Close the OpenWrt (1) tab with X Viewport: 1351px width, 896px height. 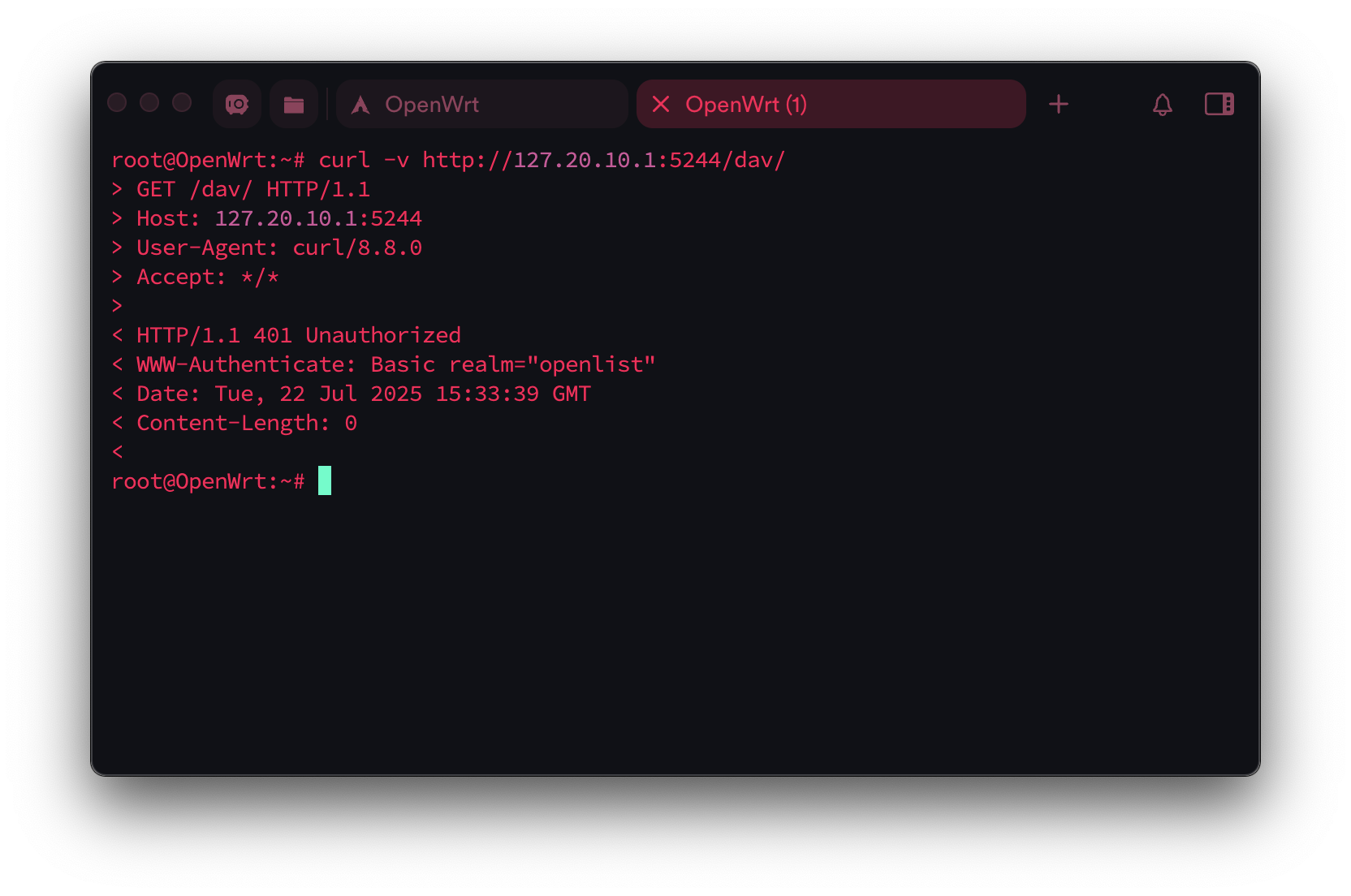click(x=661, y=104)
